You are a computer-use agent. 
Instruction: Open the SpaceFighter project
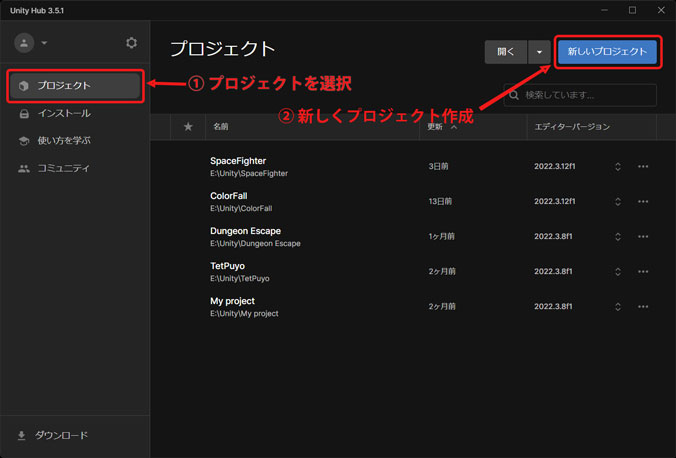click(238, 161)
